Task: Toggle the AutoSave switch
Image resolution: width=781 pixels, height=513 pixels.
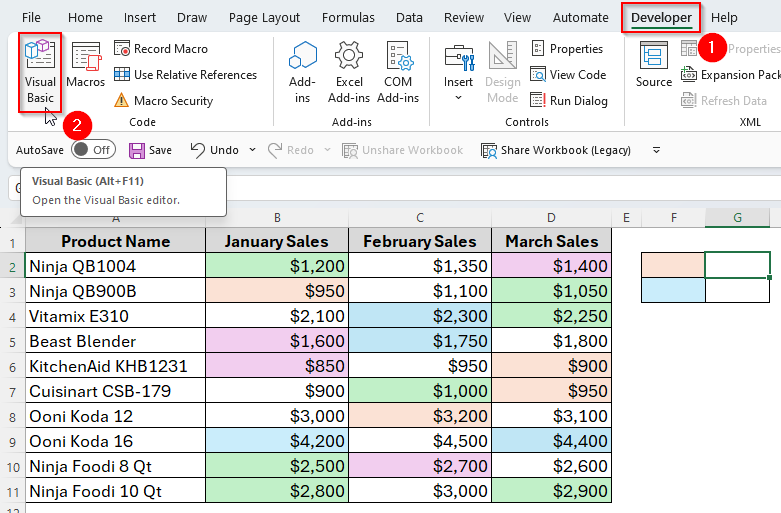Action: pyautogui.click(x=92, y=150)
